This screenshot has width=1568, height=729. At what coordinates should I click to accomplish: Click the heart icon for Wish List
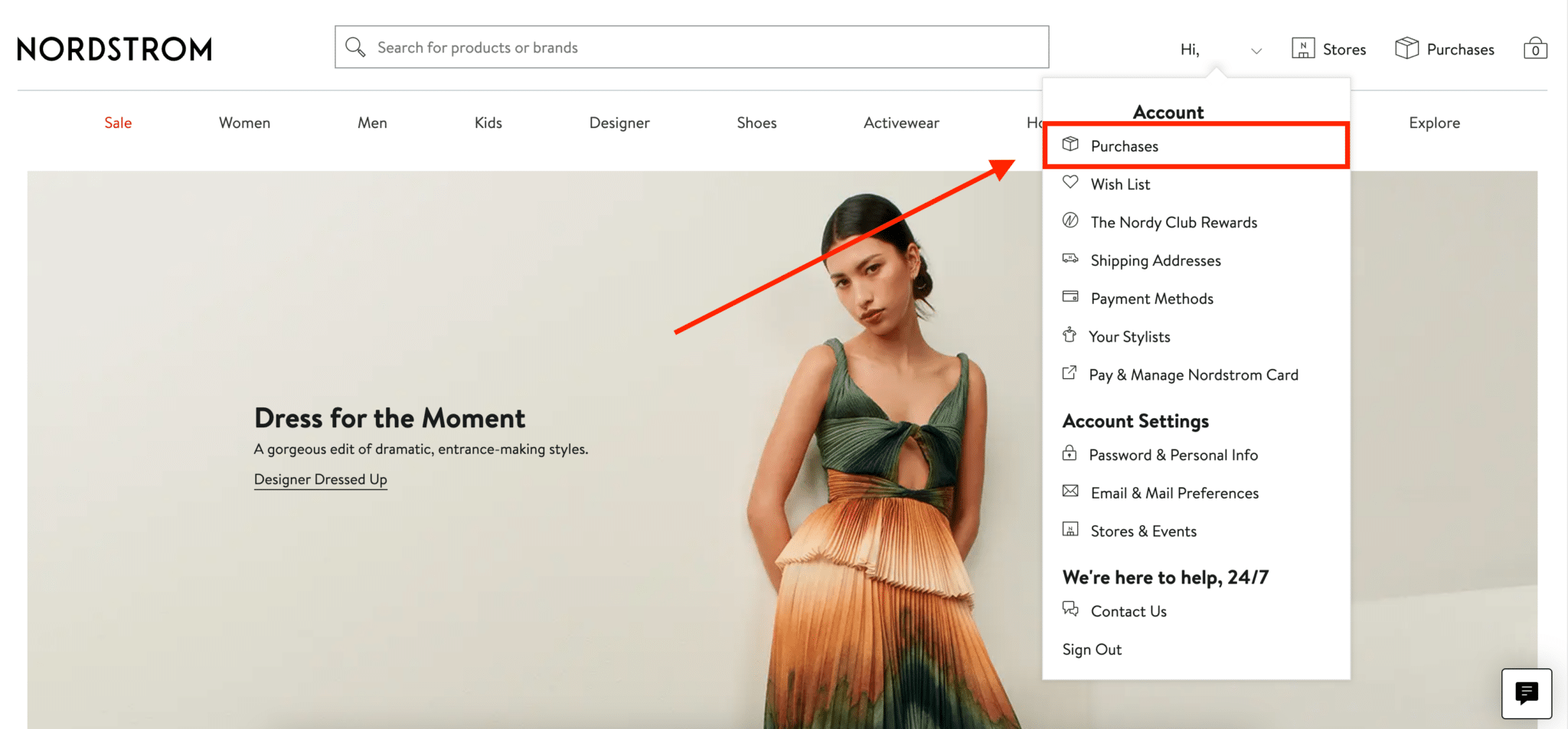tap(1070, 182)
